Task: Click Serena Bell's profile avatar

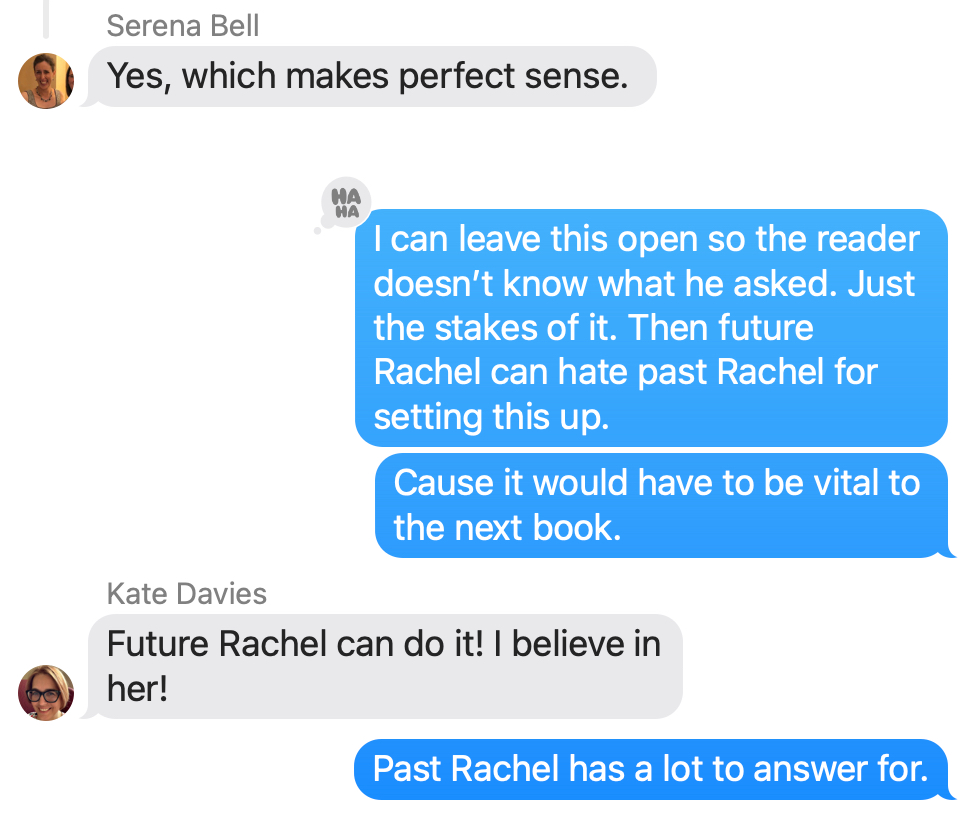Action: click(x=46, y=80)
